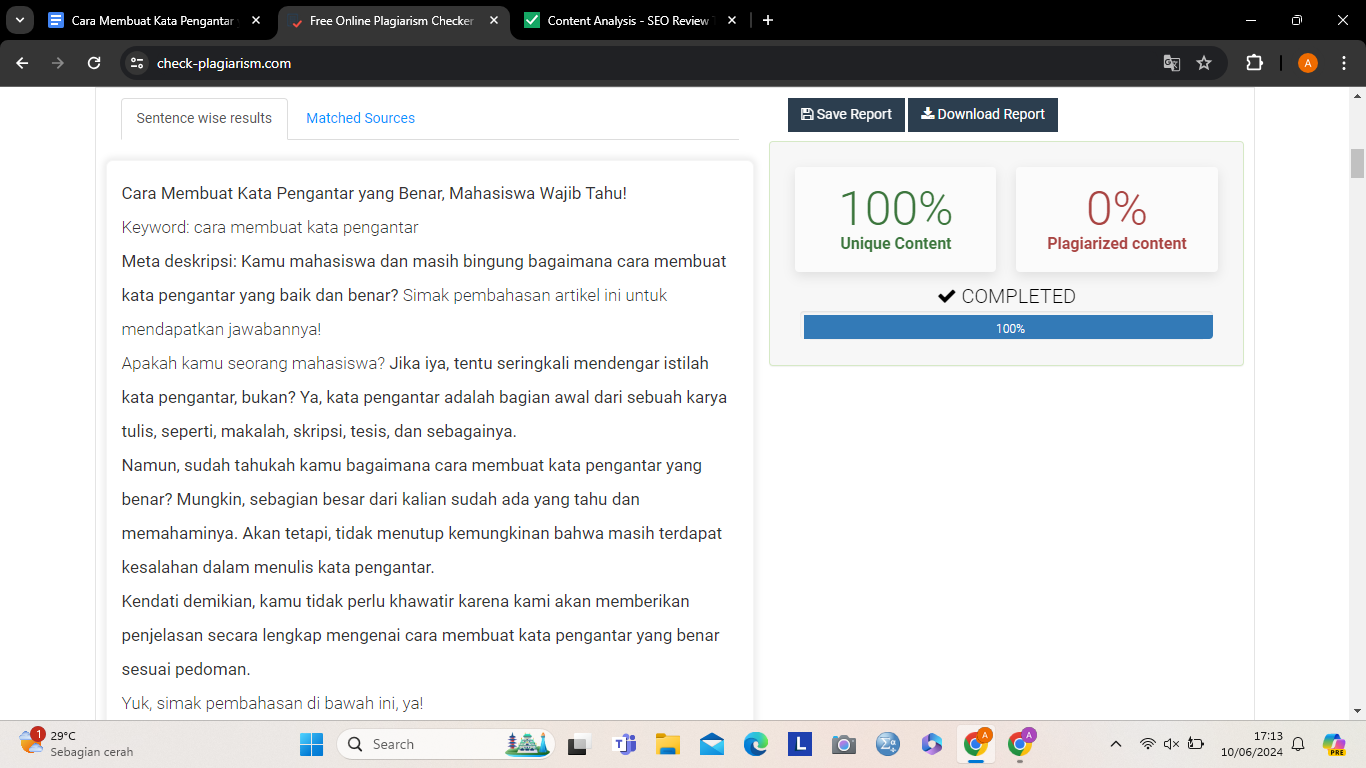Click the site information icon beside the URL
Image resolution: width=1366 pixels, height=768 pixels.
click(138, 63)
